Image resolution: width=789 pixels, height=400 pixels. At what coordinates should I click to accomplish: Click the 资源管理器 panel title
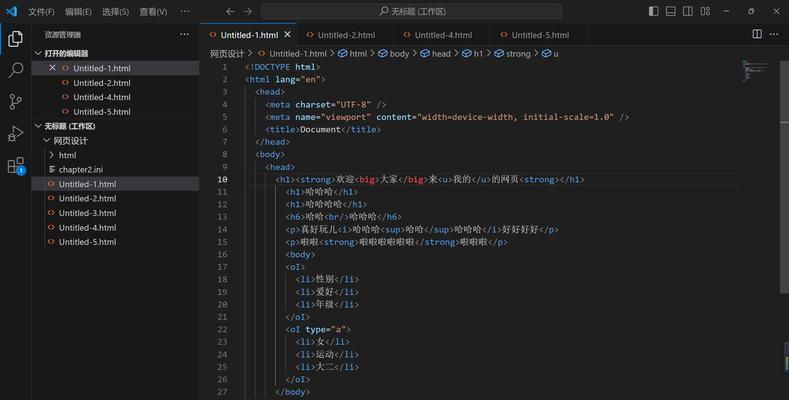click(62, 35)
